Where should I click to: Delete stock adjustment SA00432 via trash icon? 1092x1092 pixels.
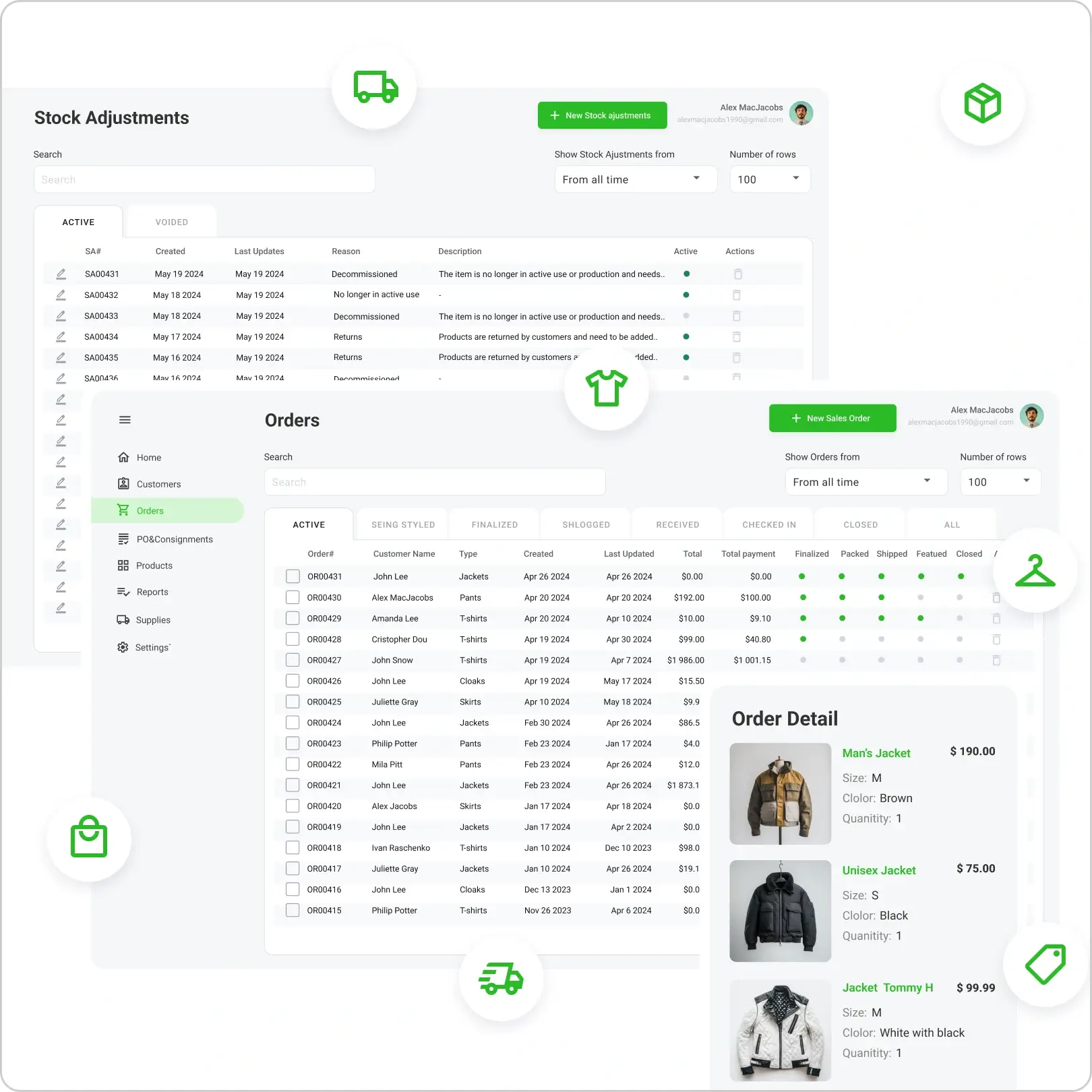[736, 295]
